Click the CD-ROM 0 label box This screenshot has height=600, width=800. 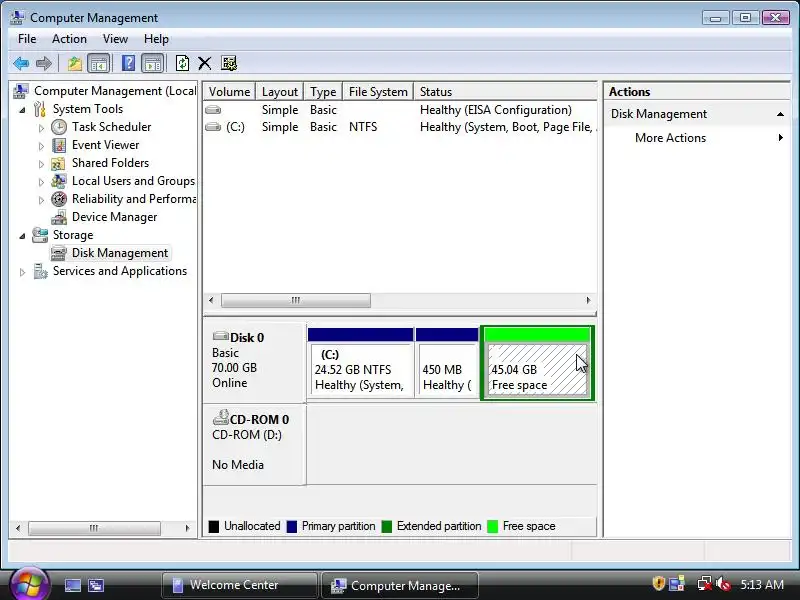tap(254, 444)
